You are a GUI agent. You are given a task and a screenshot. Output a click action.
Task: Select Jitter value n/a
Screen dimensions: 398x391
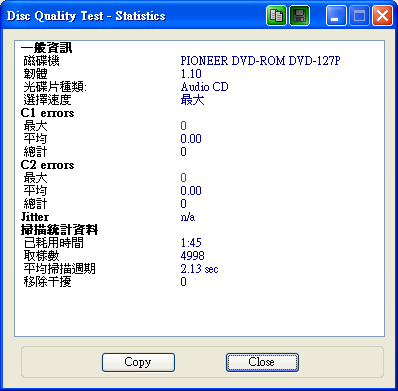coord(188,217)
